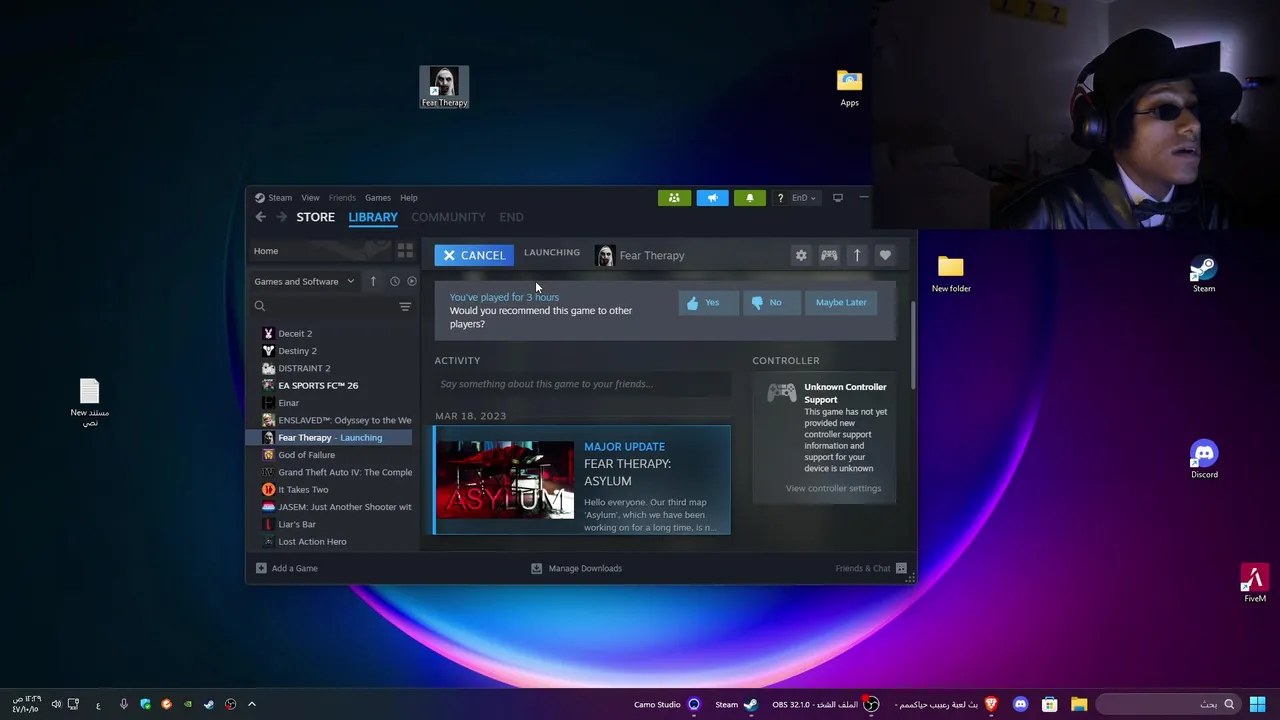Open Fear Therapy settings gear
The image size is (1280, 720).
(x=801, y=256)
